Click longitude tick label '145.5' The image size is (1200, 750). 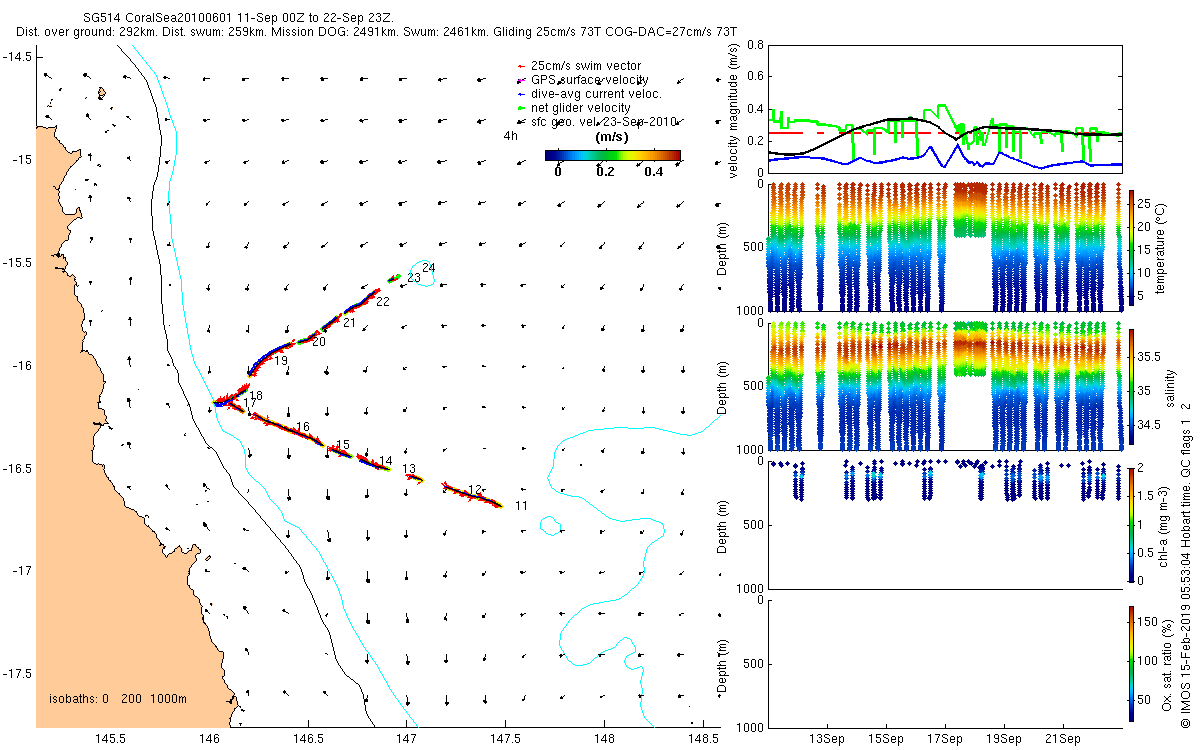point(109,740)
